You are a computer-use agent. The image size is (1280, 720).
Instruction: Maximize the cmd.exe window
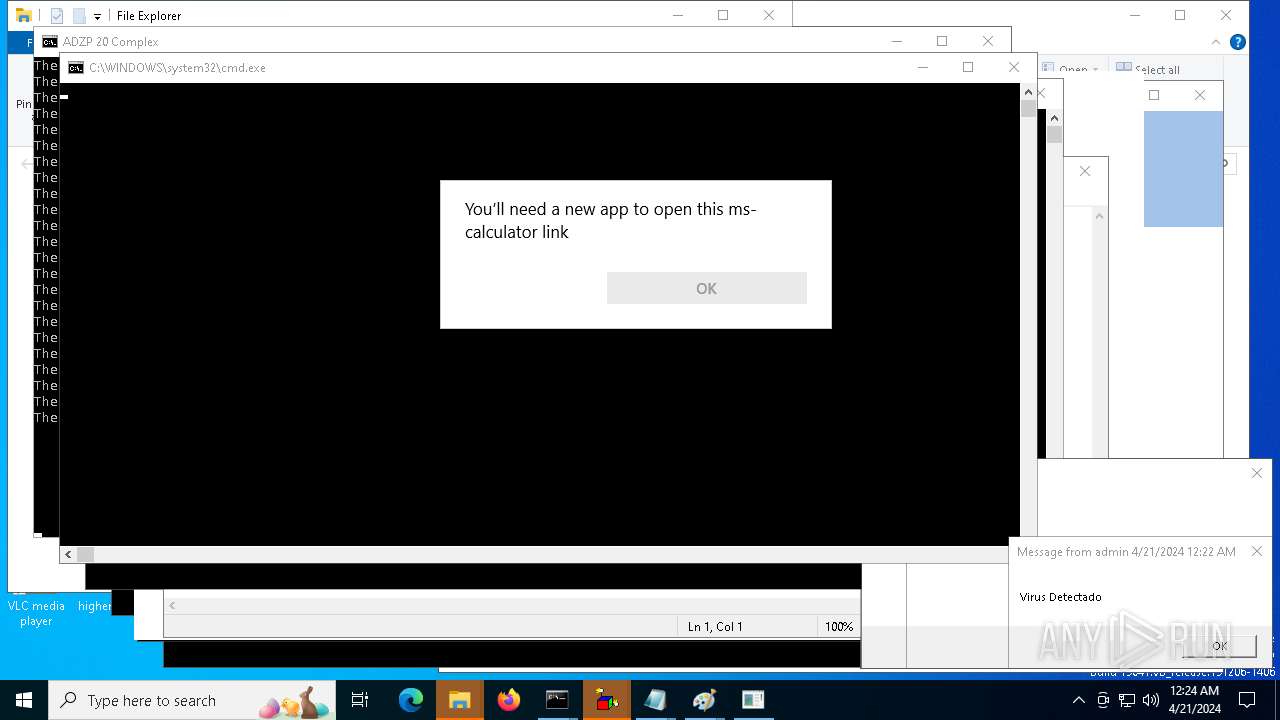pos(968,67)
